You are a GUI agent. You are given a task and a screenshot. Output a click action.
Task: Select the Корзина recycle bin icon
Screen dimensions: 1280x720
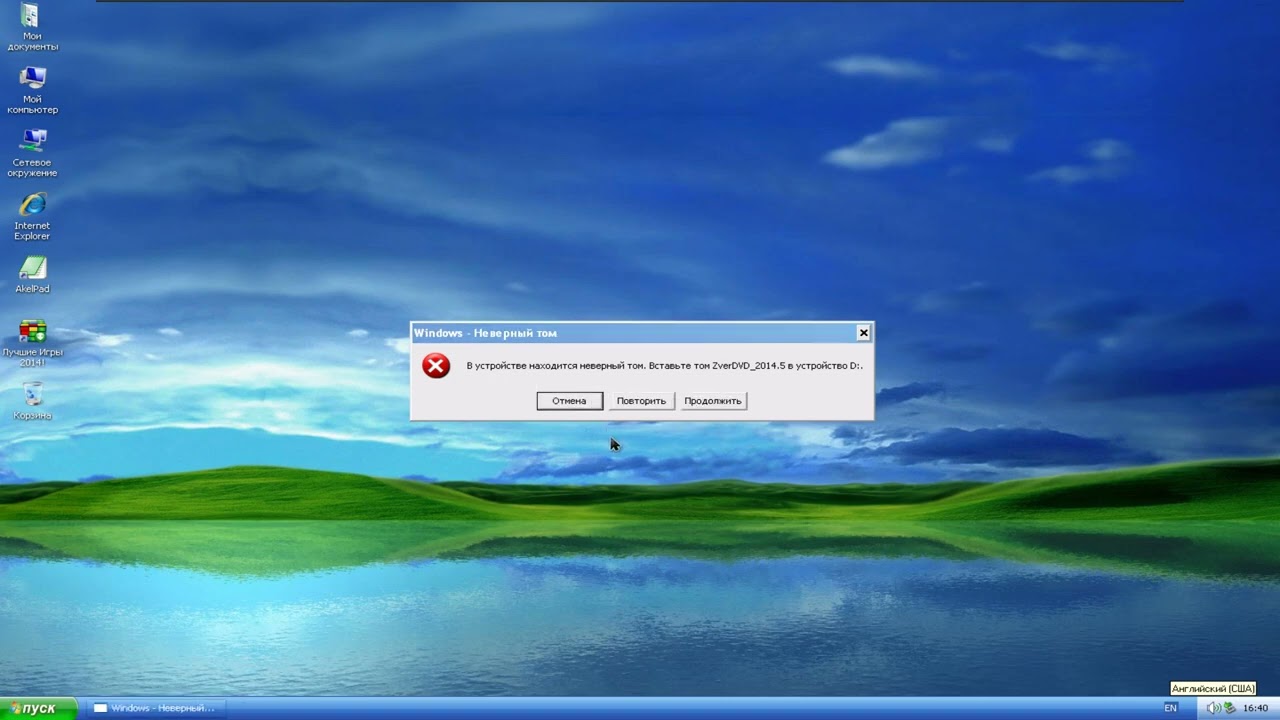point(32,401)
